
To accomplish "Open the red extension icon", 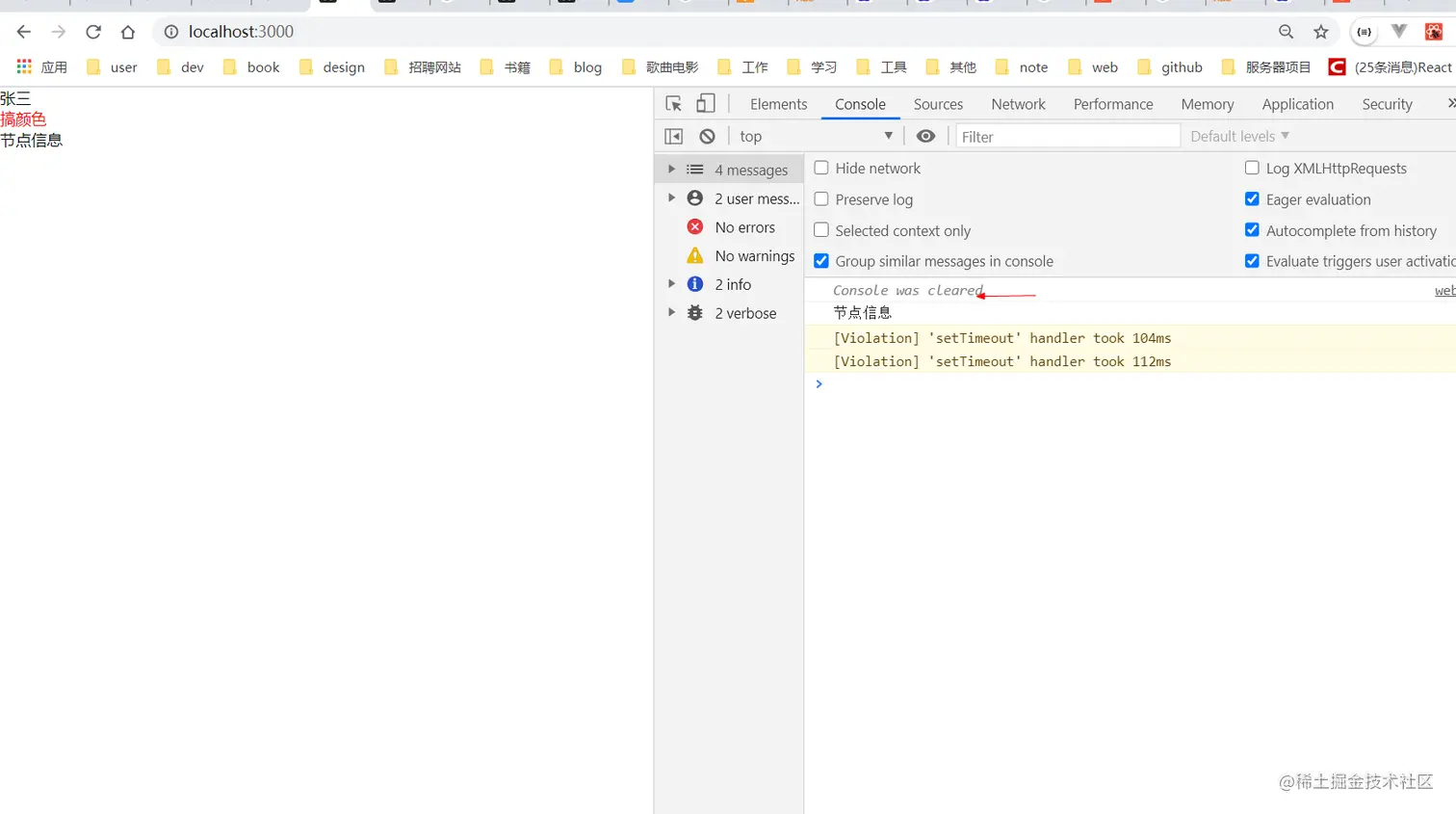I will (x=1434, y=32).
